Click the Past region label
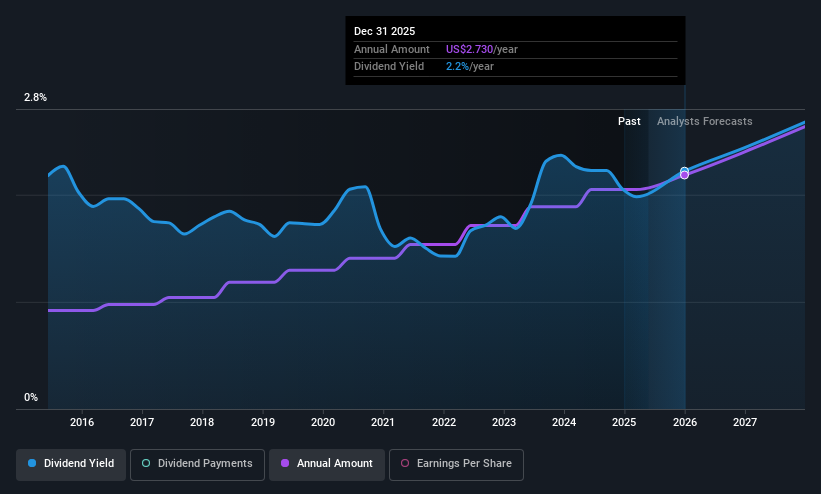Image resolution: width=821 pixels, height=494 pixels. click(x=629, y=122)
